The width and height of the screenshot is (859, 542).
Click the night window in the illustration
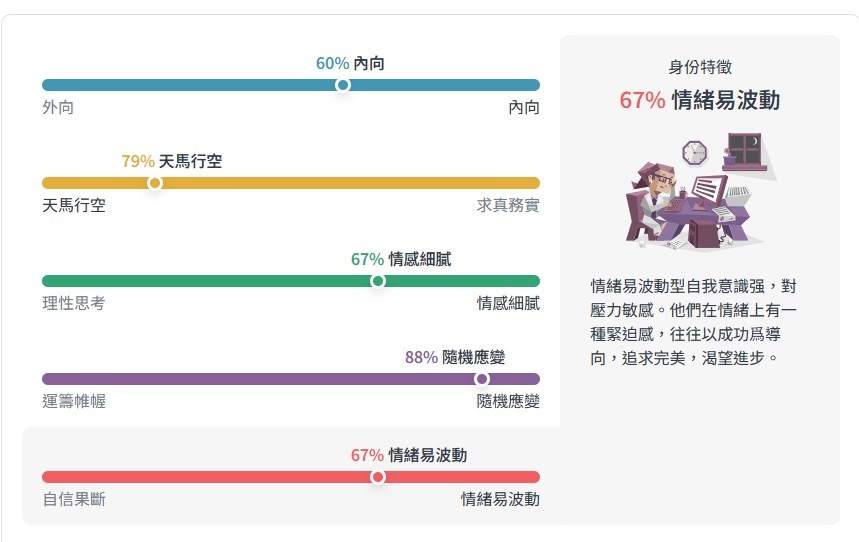(x=745, y=149)
